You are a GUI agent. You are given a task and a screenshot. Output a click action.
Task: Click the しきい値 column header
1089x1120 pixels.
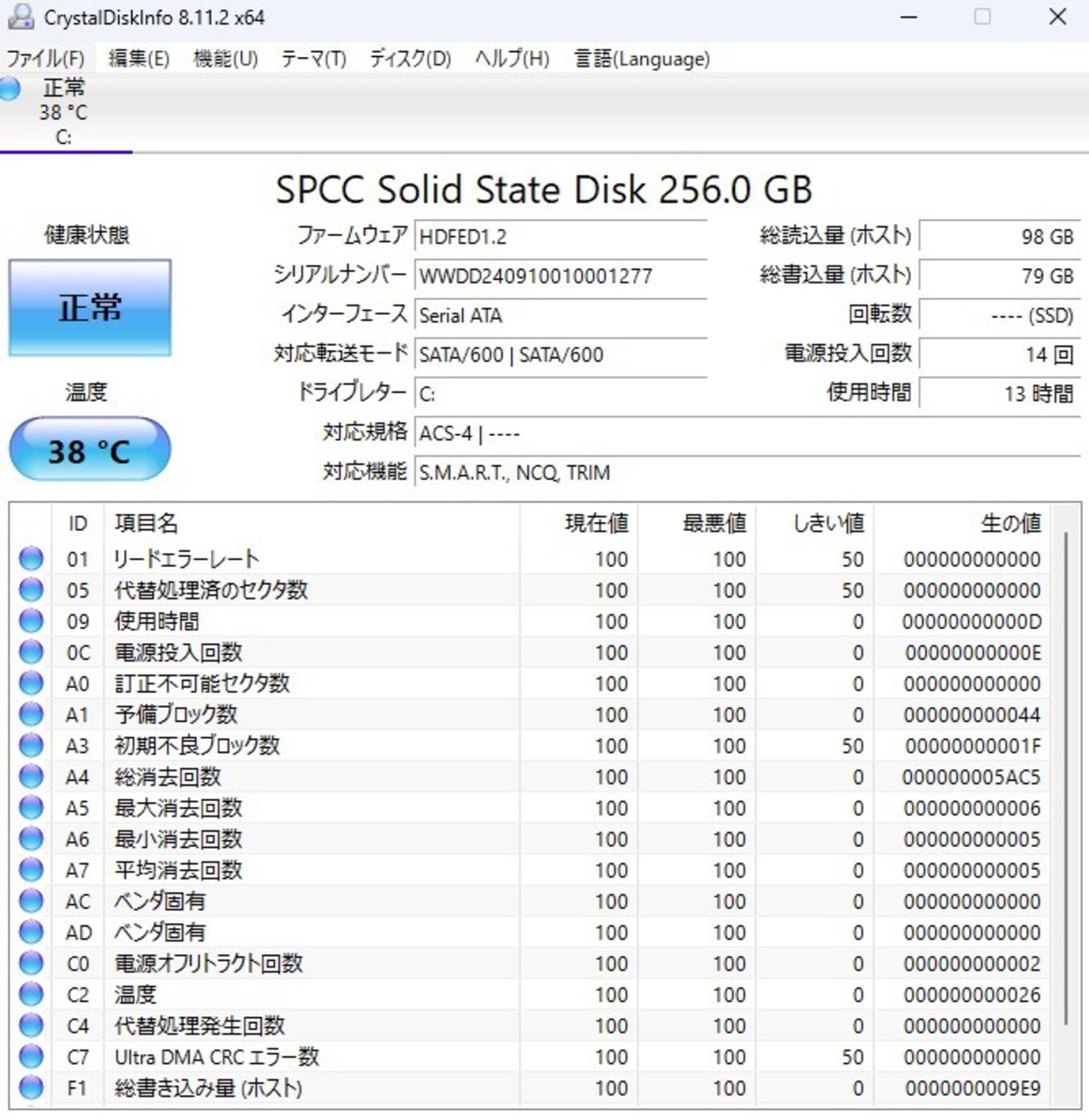click(x=815, y=523)
